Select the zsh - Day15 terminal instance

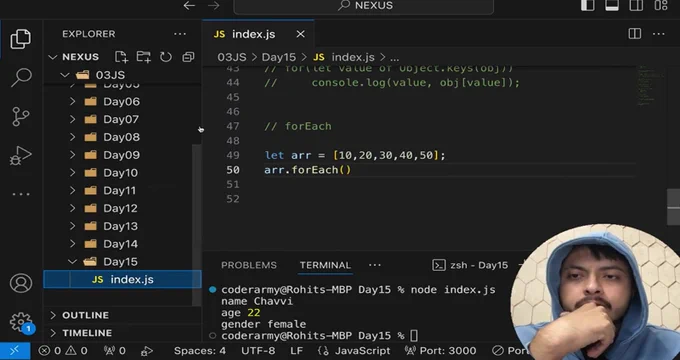coord(470,265)
